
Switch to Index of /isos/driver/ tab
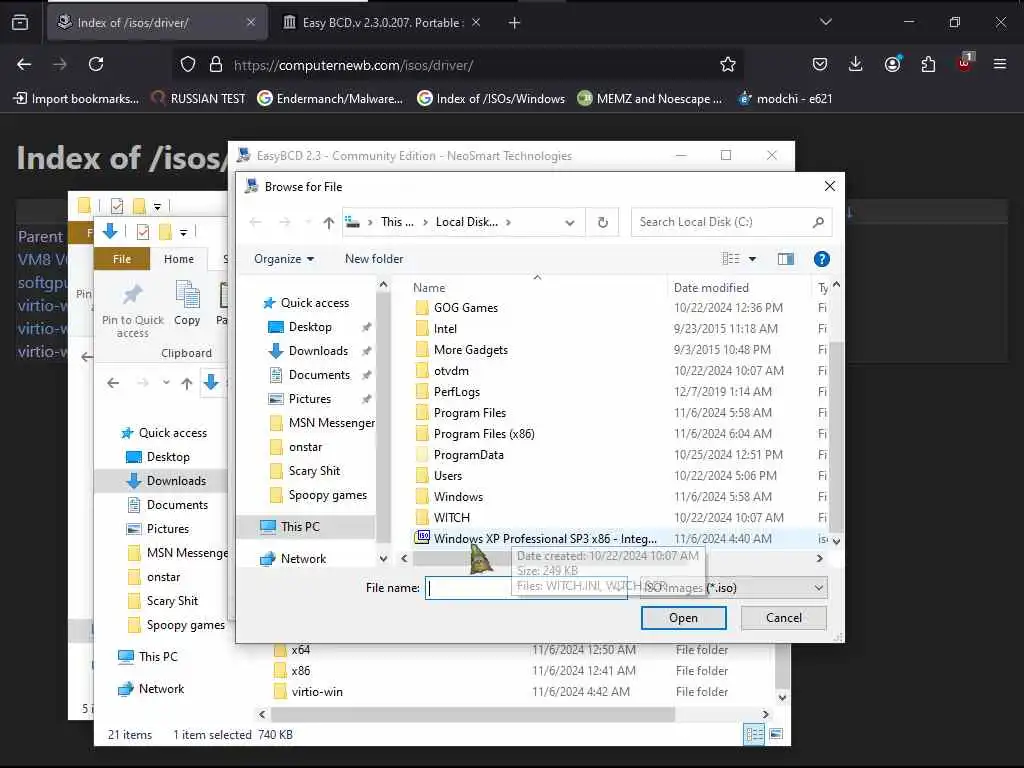[x=157, y=23]
